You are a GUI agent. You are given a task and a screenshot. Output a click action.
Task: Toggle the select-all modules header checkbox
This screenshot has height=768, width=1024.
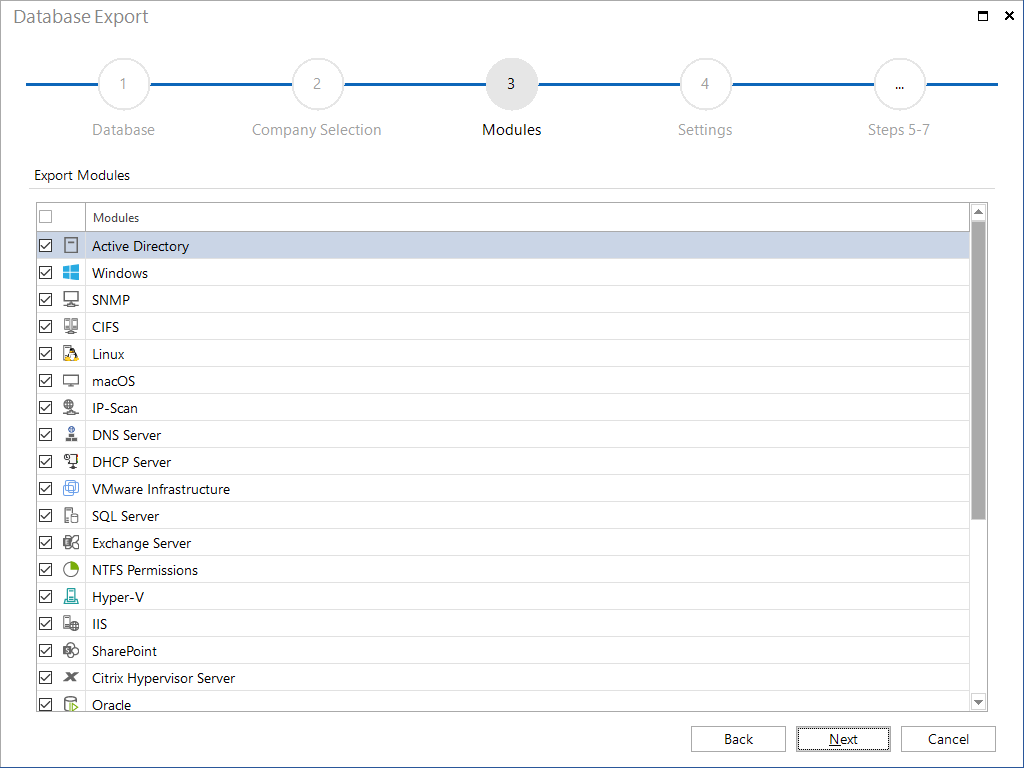[x=46, y=217]
